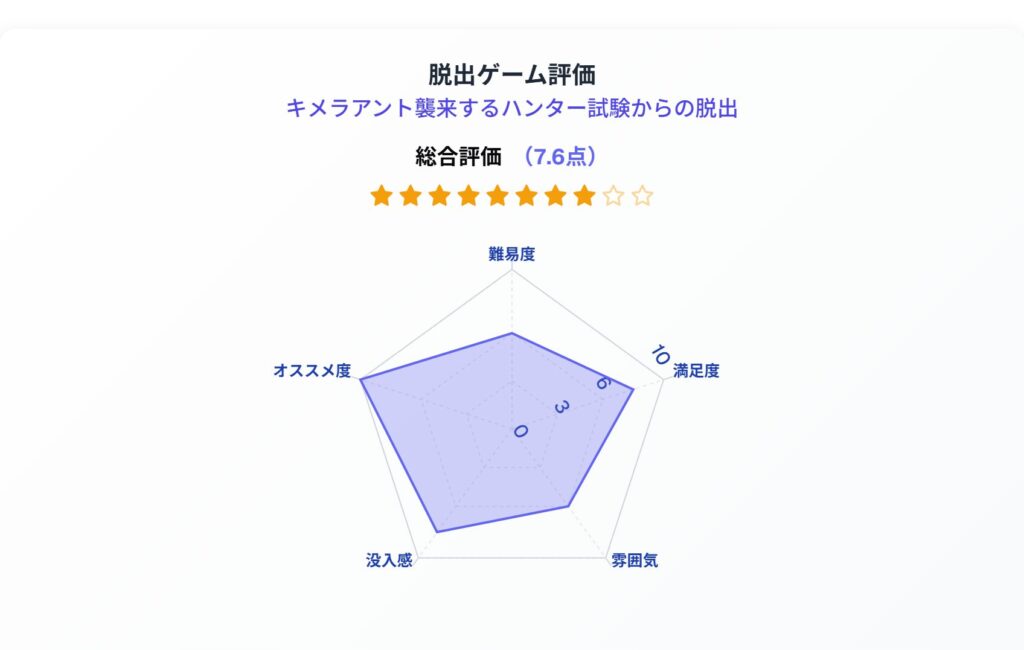Click the sixth filled star

point(526,195)
